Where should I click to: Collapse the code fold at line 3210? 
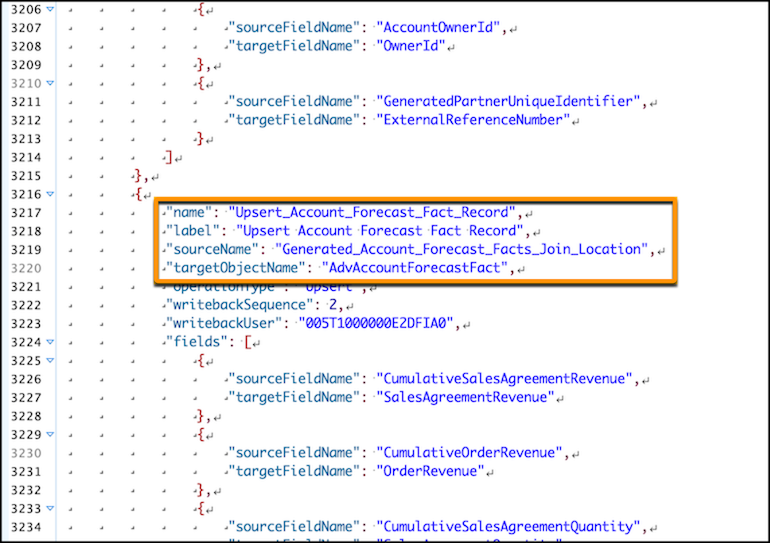coord(50,83)
